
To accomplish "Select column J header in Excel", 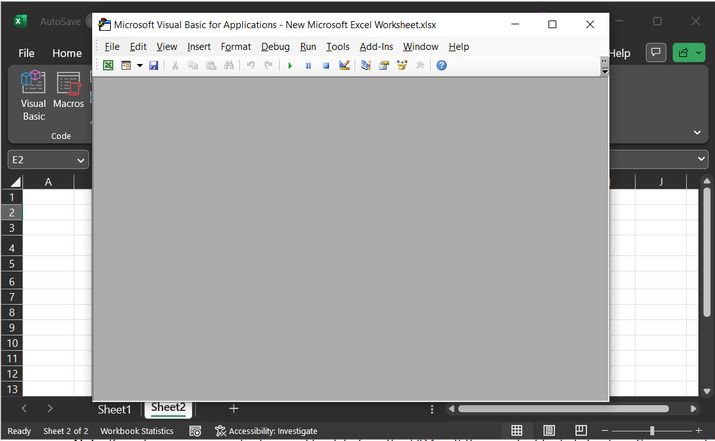I will point(661,182).
